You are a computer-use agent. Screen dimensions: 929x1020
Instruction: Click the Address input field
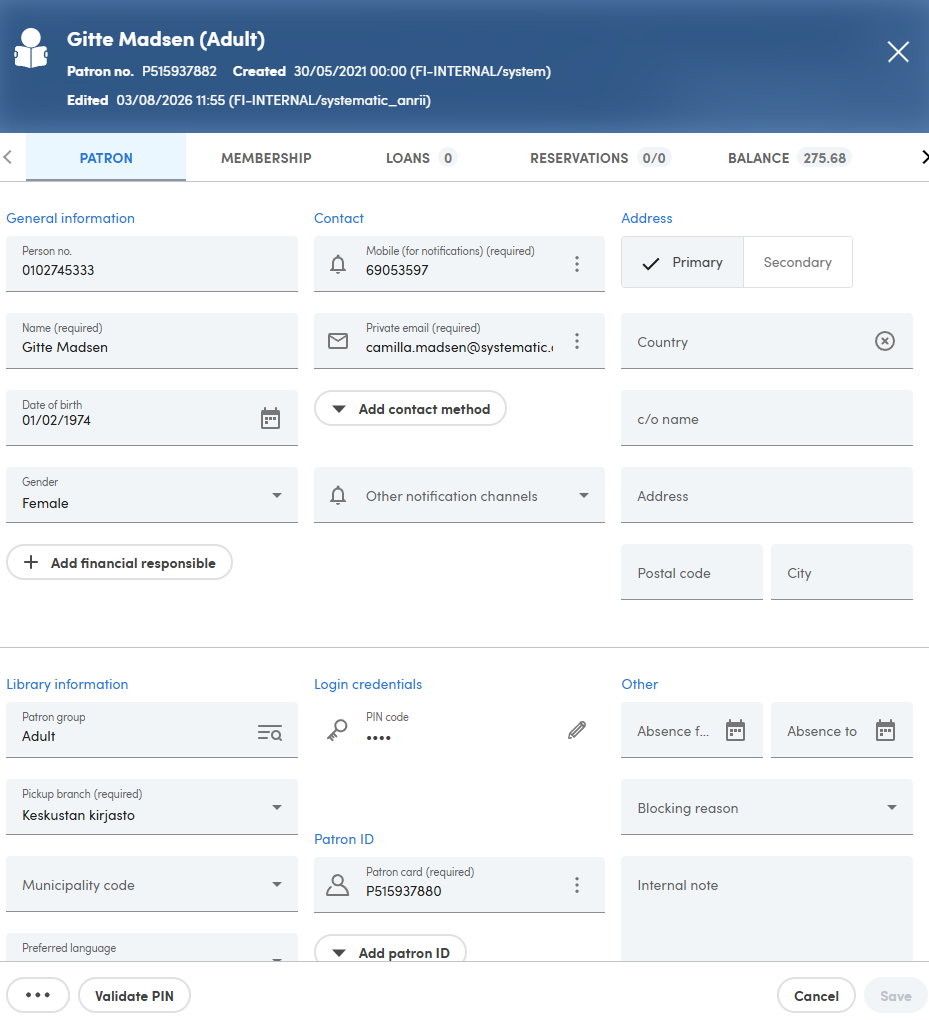(x=766, y=495)
